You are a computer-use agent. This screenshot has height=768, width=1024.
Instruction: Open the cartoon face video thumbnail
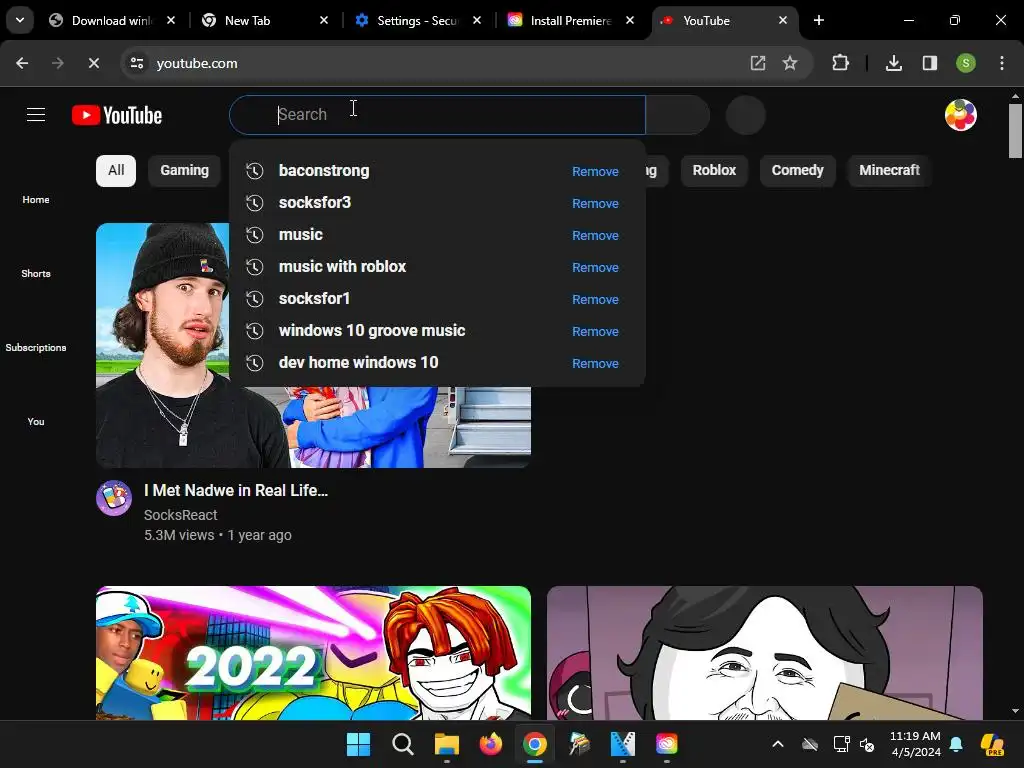765,653
